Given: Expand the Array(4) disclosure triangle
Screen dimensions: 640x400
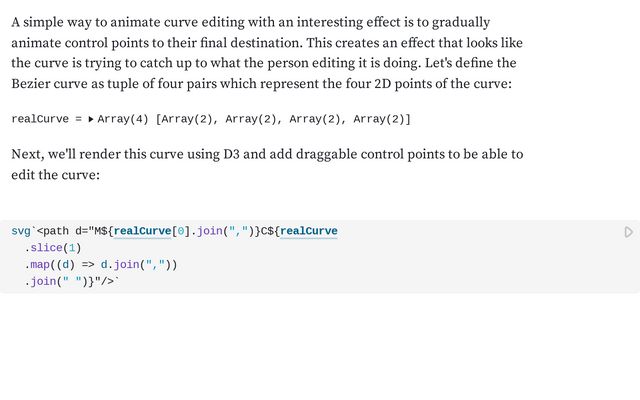Looking at the screenshot, I should tap(91, 119).
